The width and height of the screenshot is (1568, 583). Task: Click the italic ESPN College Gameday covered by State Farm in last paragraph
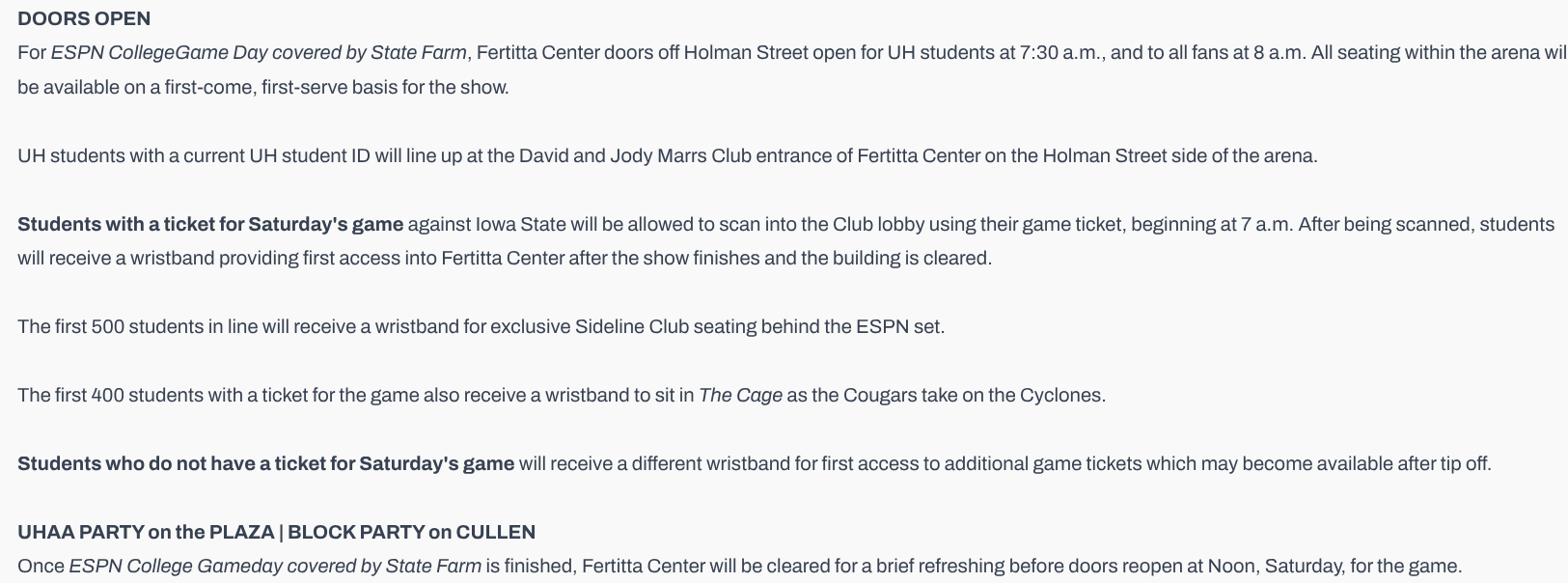click(275, 567)
